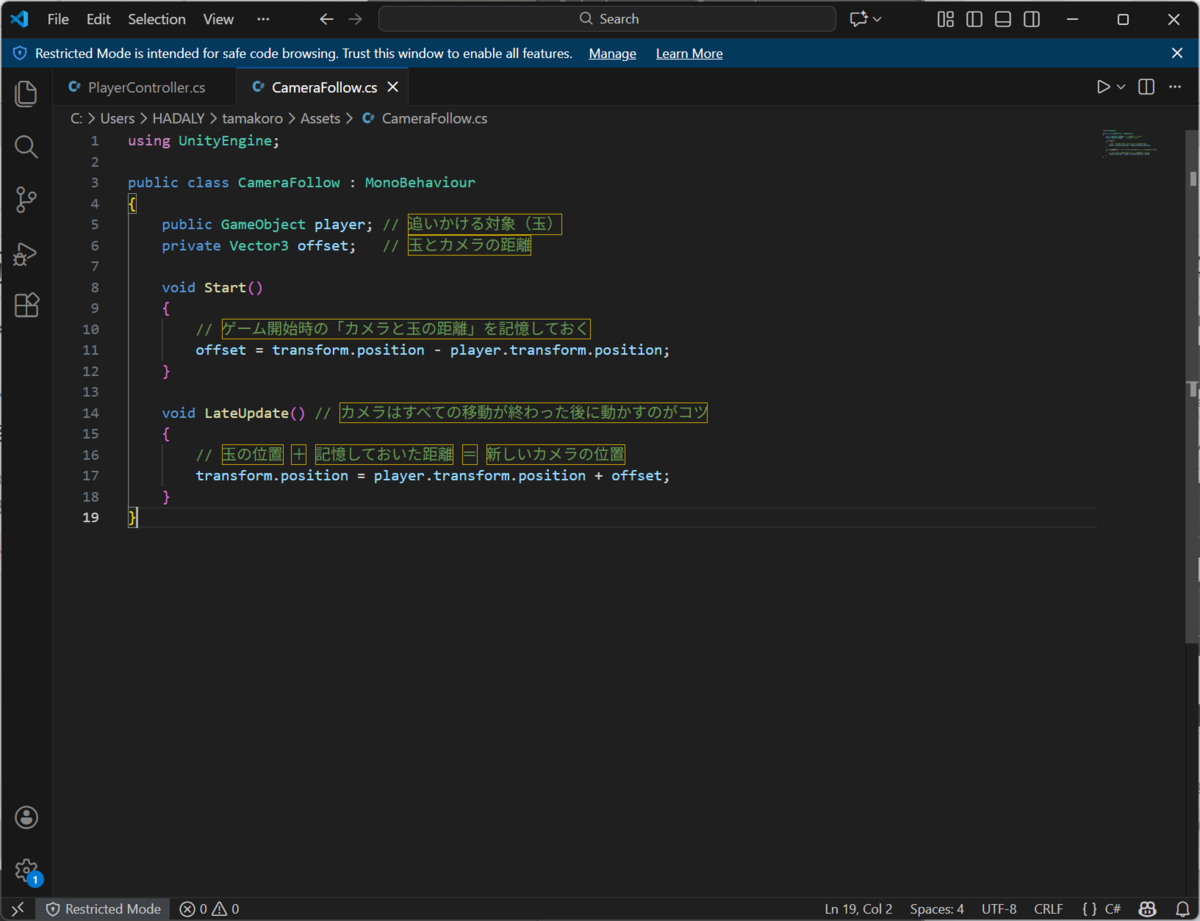Click the Learn More link
This screenshot has height=921, width=1200.
click(689, 54)
